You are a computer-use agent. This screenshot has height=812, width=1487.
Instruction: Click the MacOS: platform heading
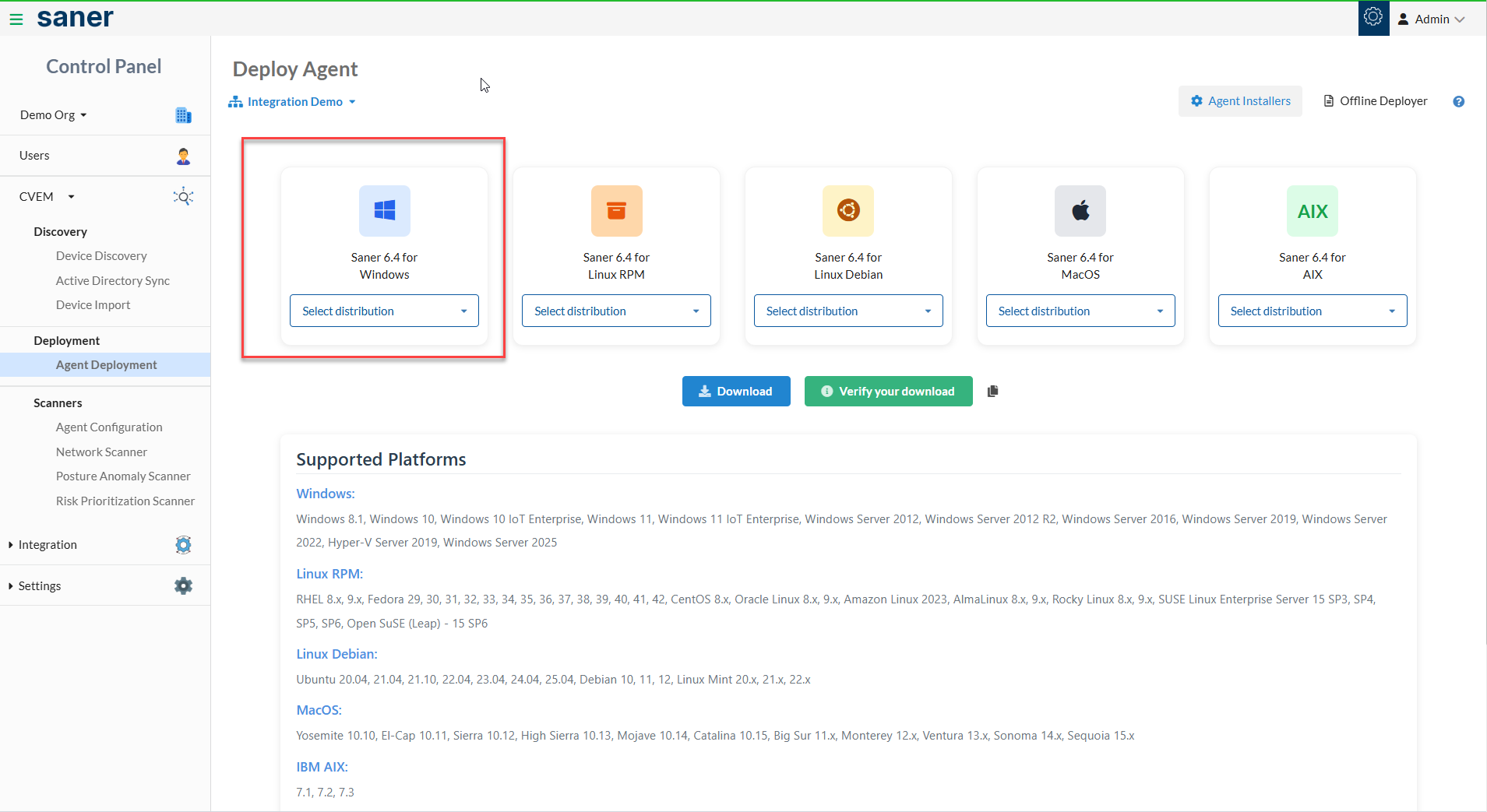tap(319, 710)
